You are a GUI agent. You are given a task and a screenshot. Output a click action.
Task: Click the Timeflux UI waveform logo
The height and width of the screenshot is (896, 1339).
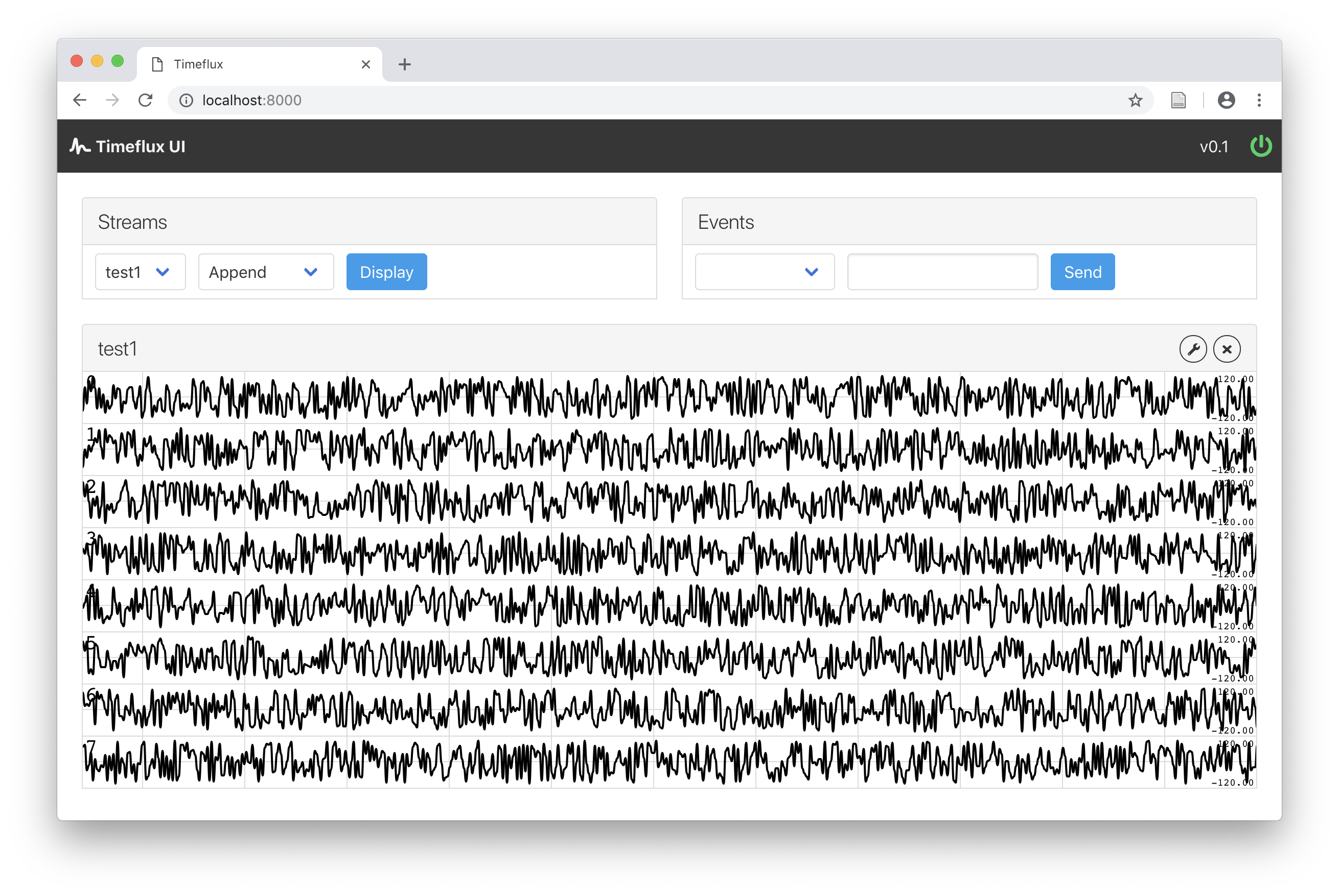(x=80, y=146)
